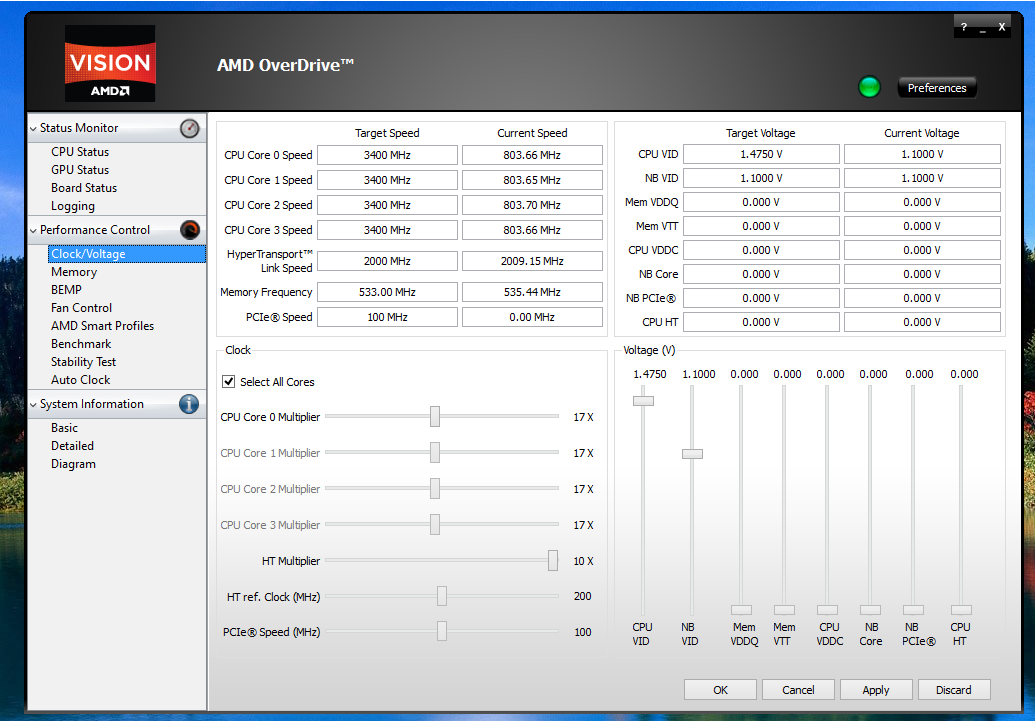Image resolution: width=1036 pixels, height=721 pixels.
Task: Open the system Diagram page
Action: coord(73,464)
